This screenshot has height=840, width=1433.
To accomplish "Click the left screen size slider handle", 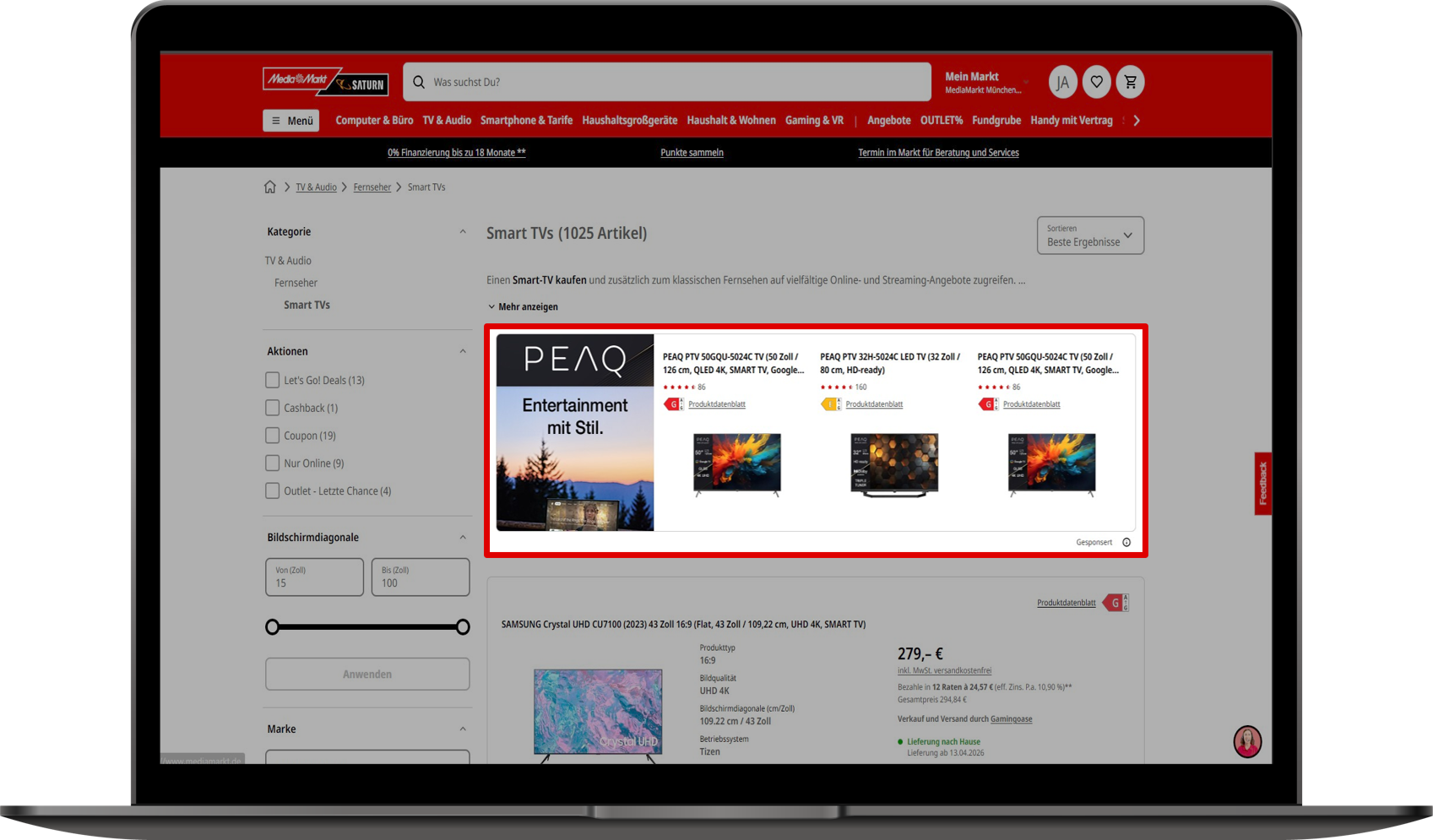I will 272,627.
